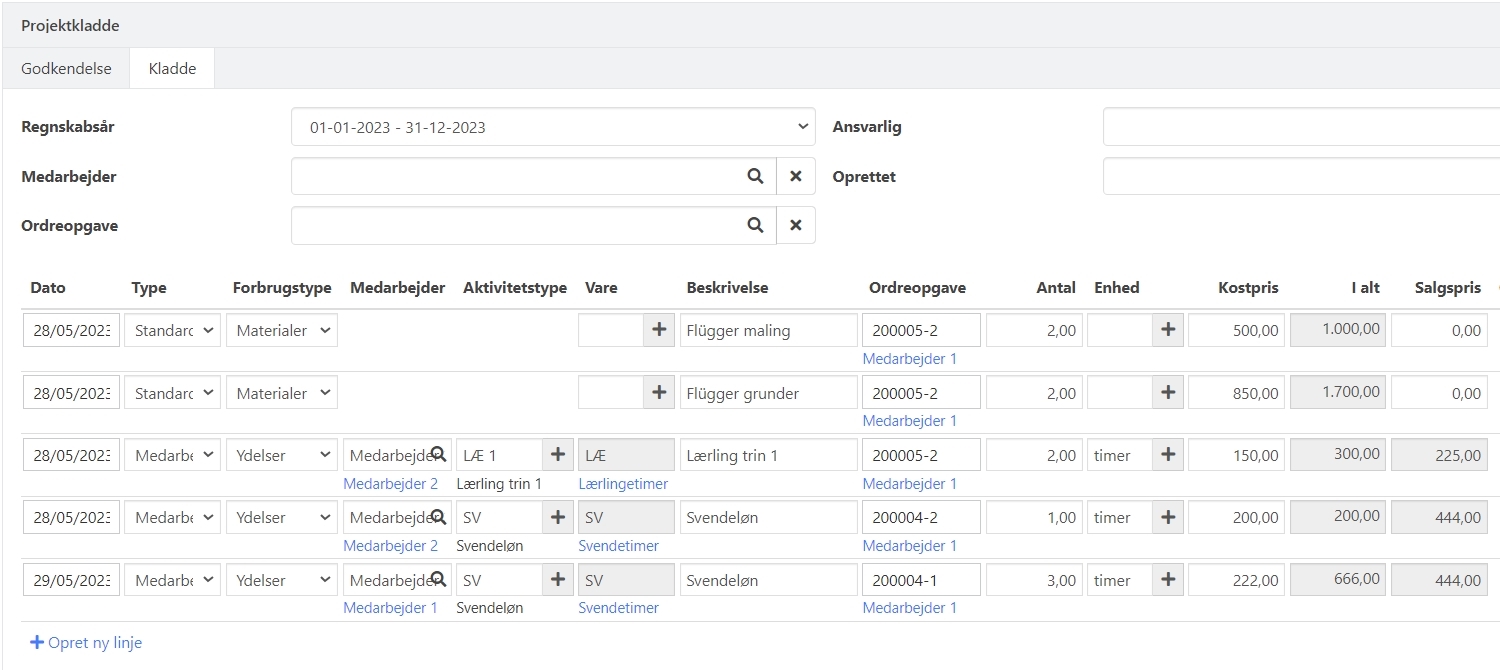The width and height of the screenshot is (1500, 670).
Task: Click the Ansvarlig input field
Action: (x=1300, y=127)
